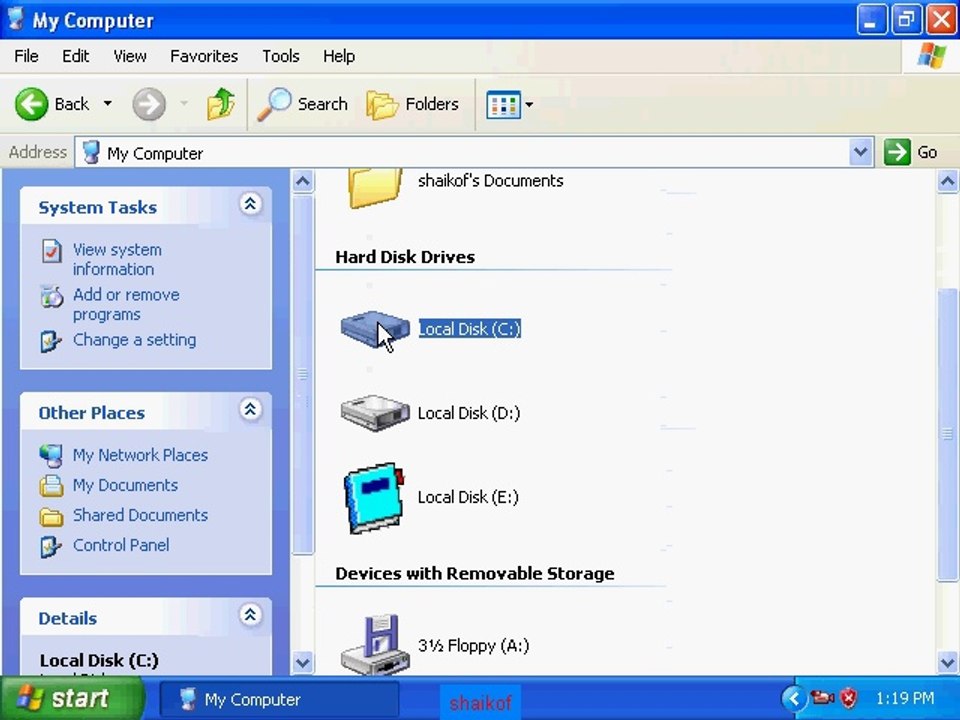Screen dimensions: 960x720
Task: Click the Control Panel sidebar icon
Action: [x=51, y=546]
